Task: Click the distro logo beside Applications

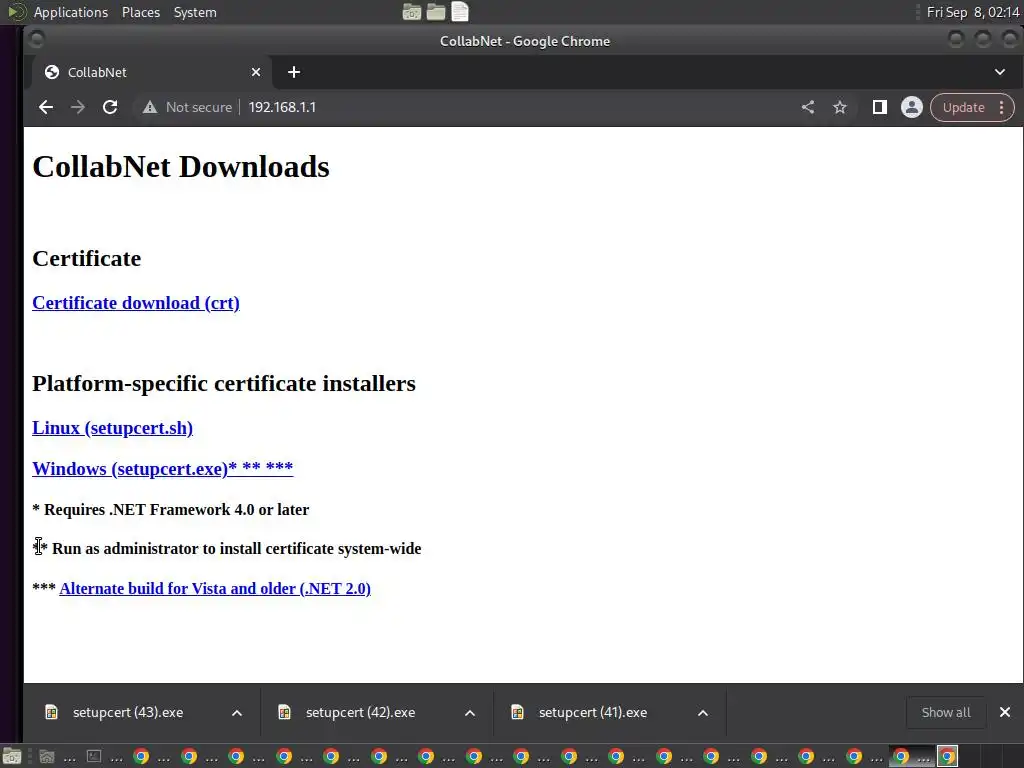Action: (16, 12)
